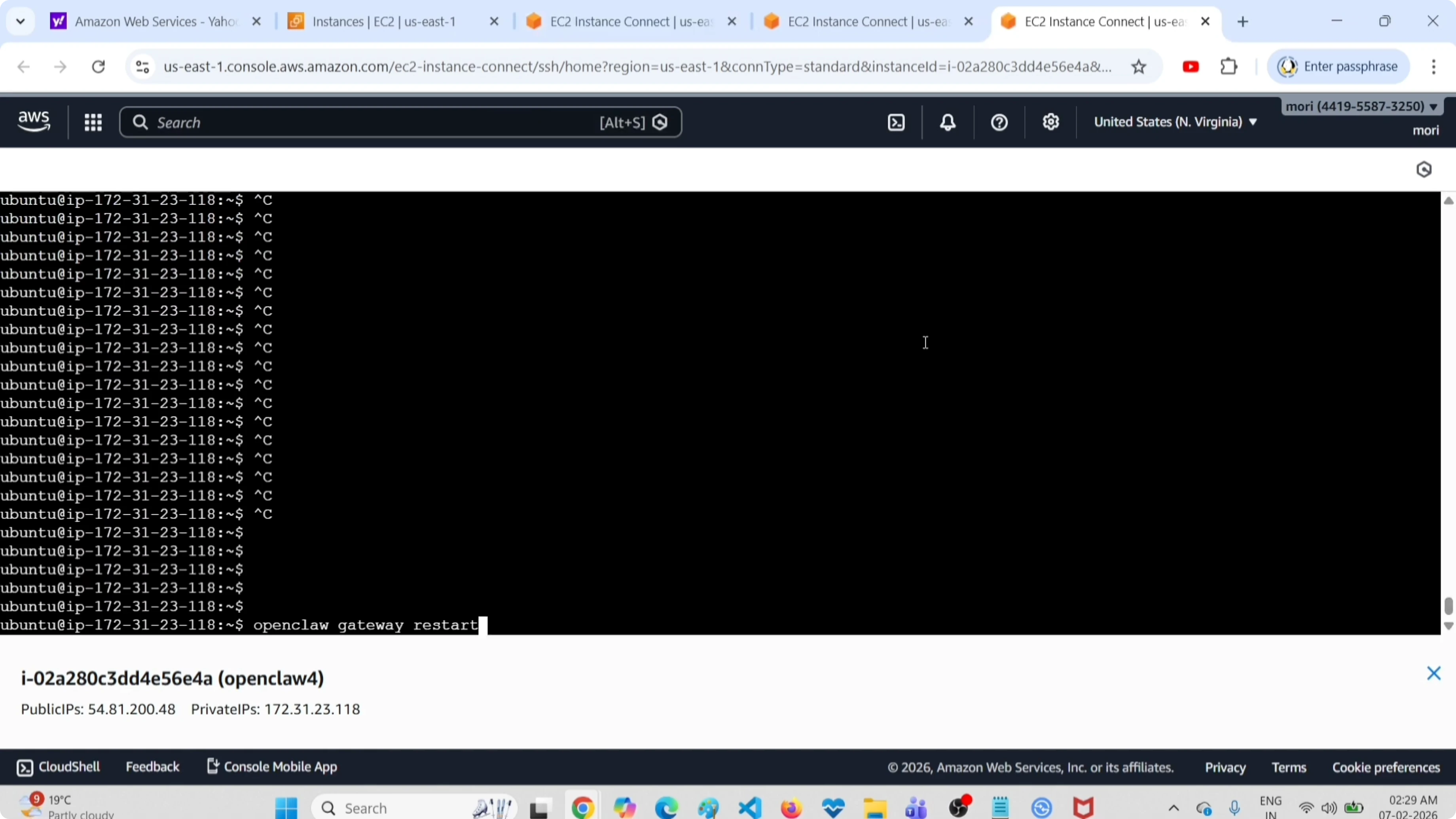The image size is (1456, 819).
Task: Switch to the Instances | EC2 tab
Action: [384, 21]
